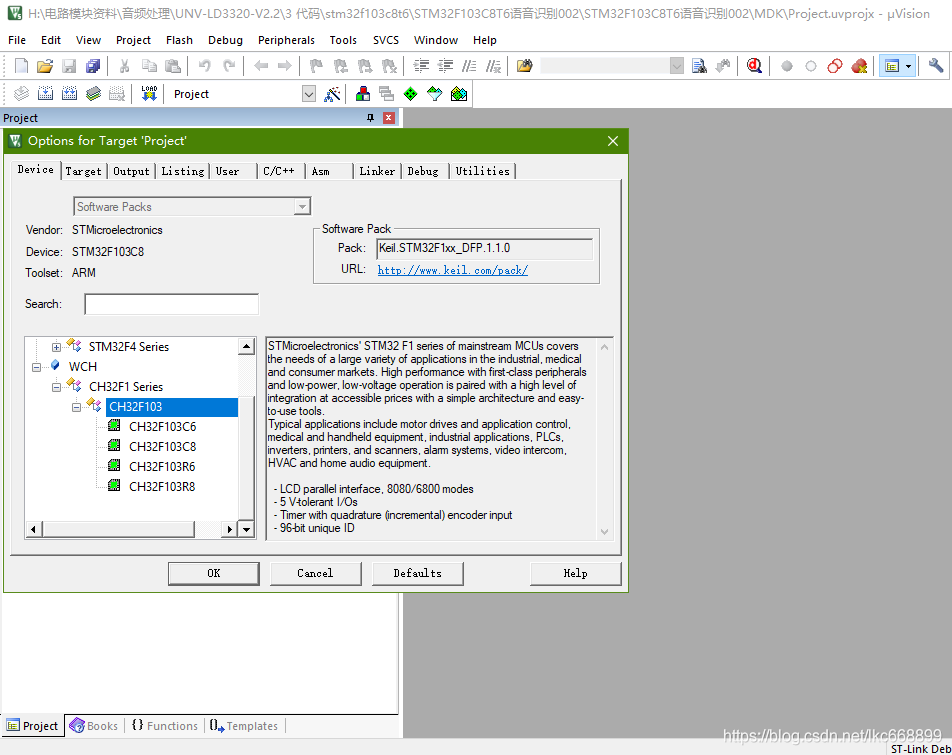Screen dimensions: 952x755
Task: Open the Flash menu
Action: [179, 40]
